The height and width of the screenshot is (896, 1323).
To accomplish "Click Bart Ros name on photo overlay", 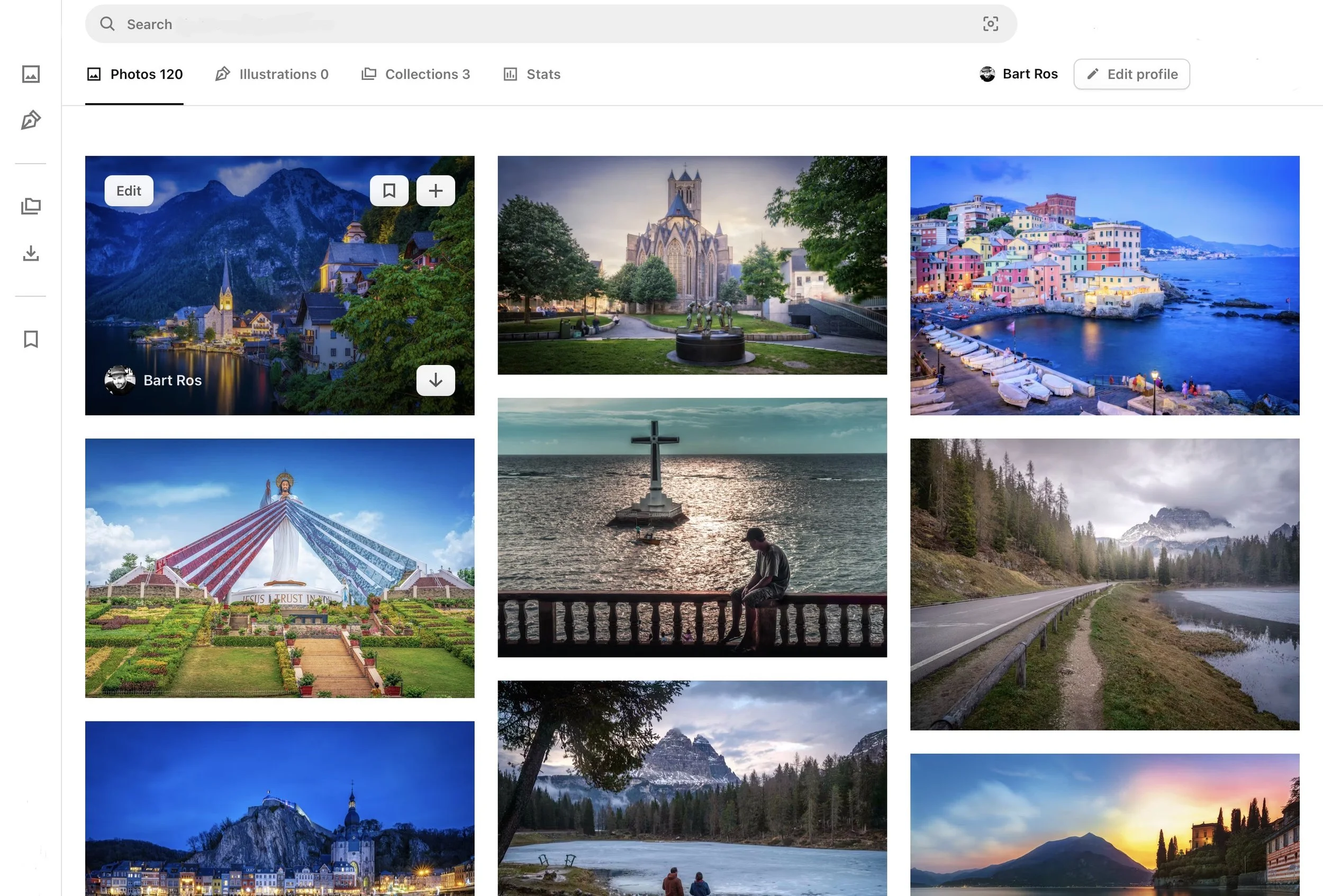I will point(172,380).
